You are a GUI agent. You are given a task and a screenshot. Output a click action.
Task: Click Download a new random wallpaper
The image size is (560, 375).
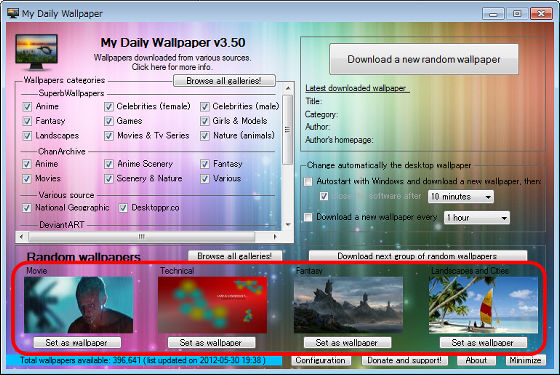tap(424, 59)
